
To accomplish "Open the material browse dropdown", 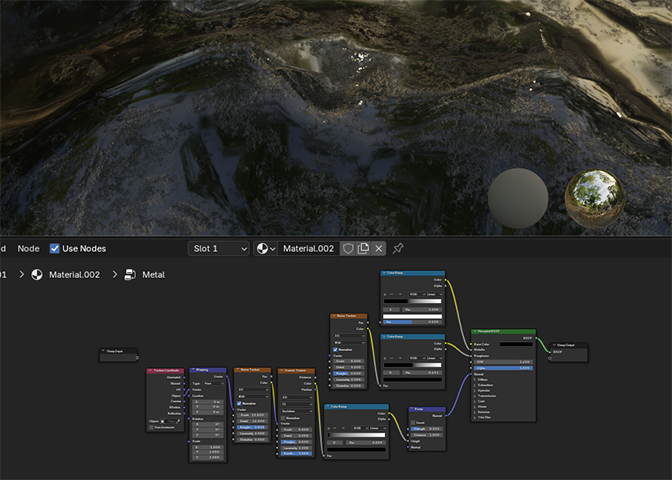I will pyautogui.click(x=266, y=248).
